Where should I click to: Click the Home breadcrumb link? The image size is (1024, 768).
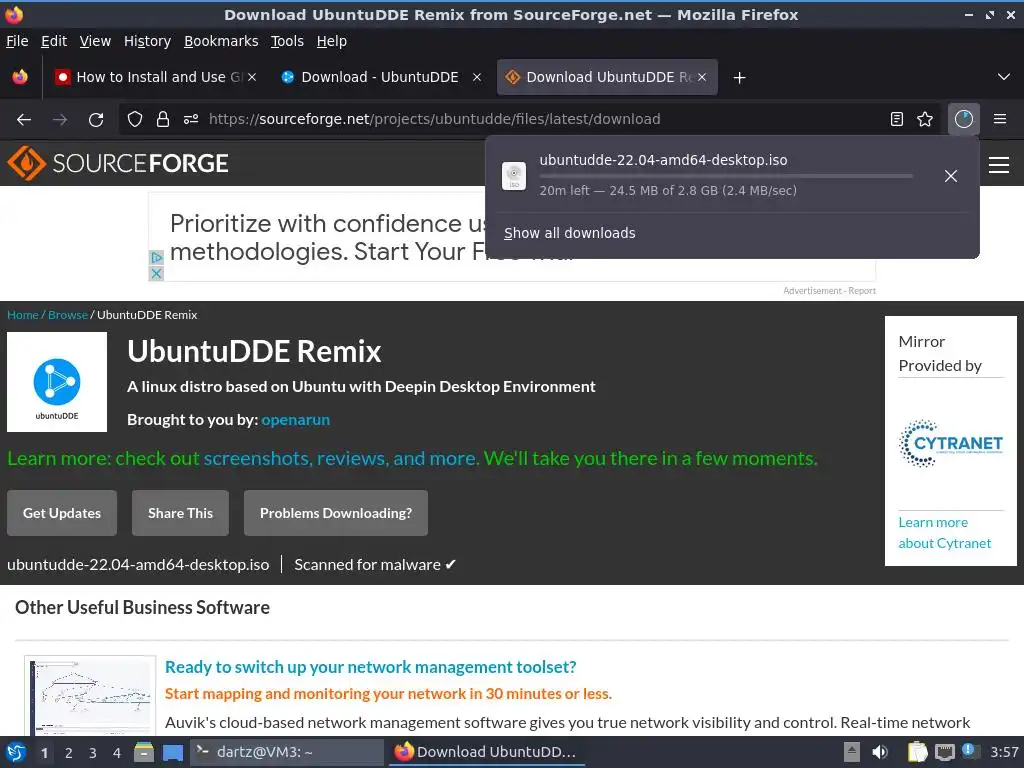click(23, 315)
